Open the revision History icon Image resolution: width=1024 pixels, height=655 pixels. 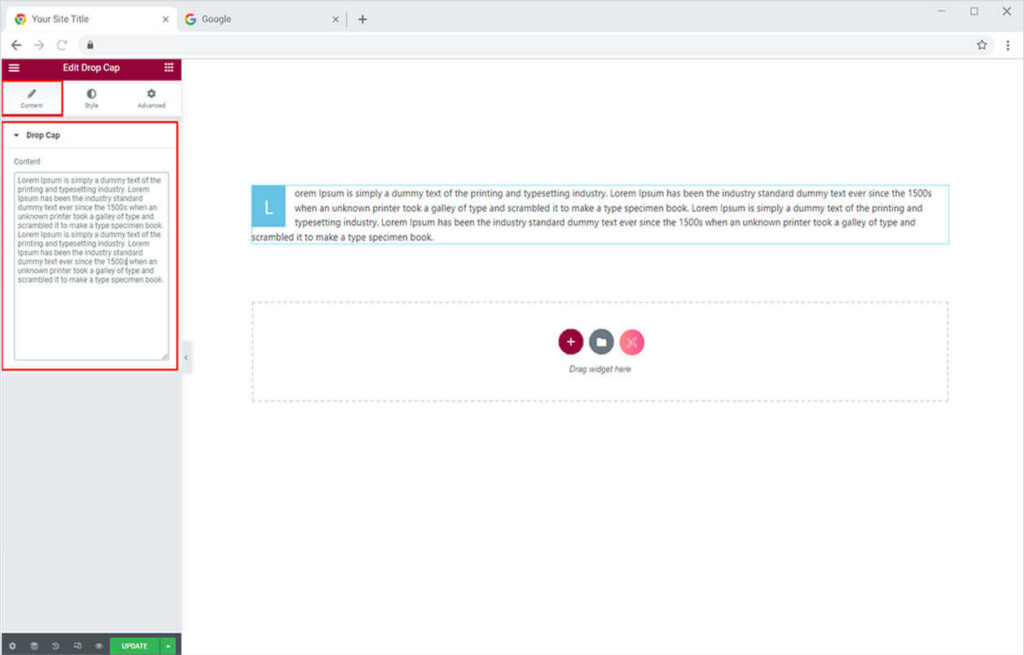pyautogui.click(x=56, y=646)
